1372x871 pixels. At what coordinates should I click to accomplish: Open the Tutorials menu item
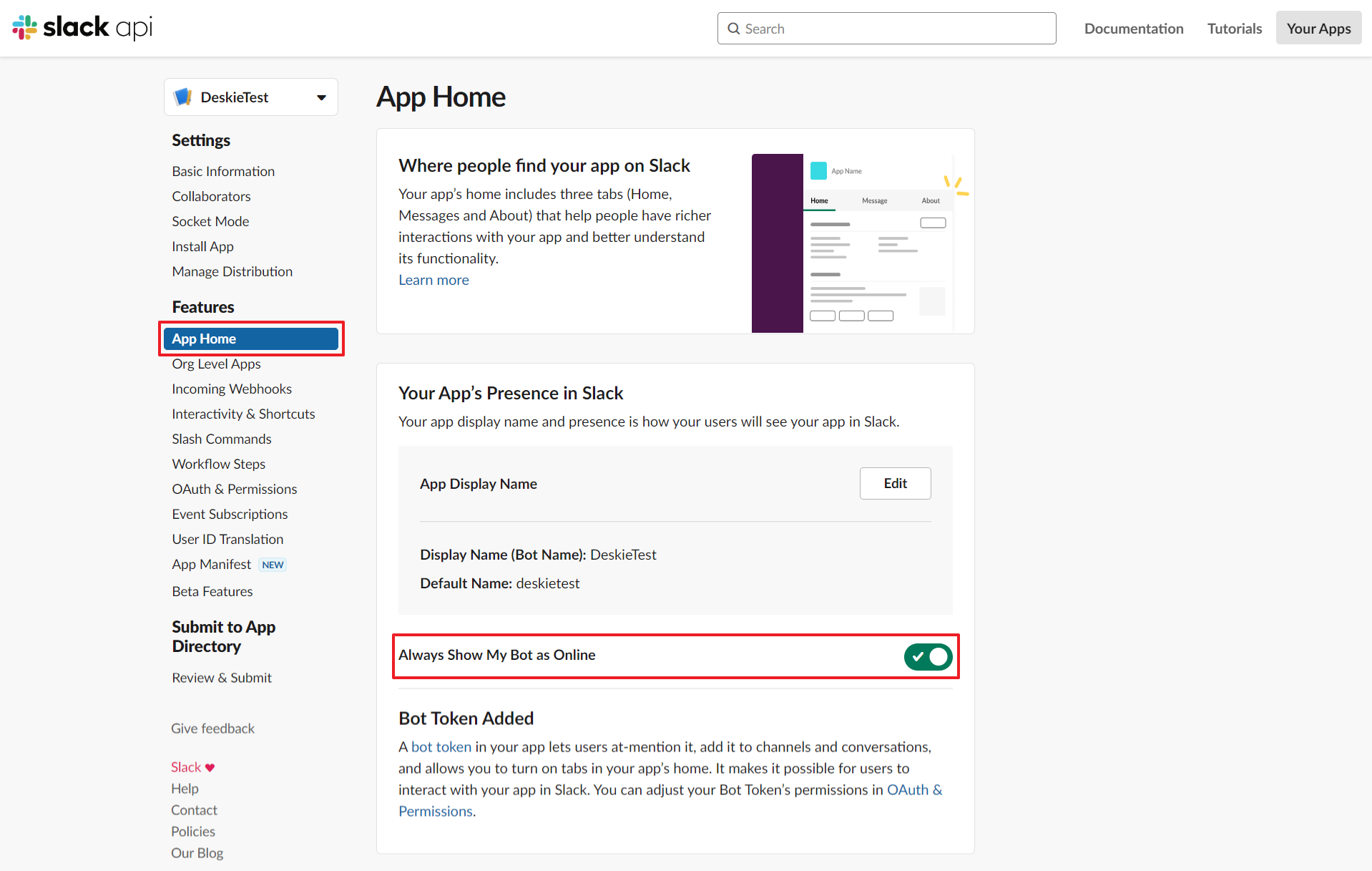coord(1234,29)
